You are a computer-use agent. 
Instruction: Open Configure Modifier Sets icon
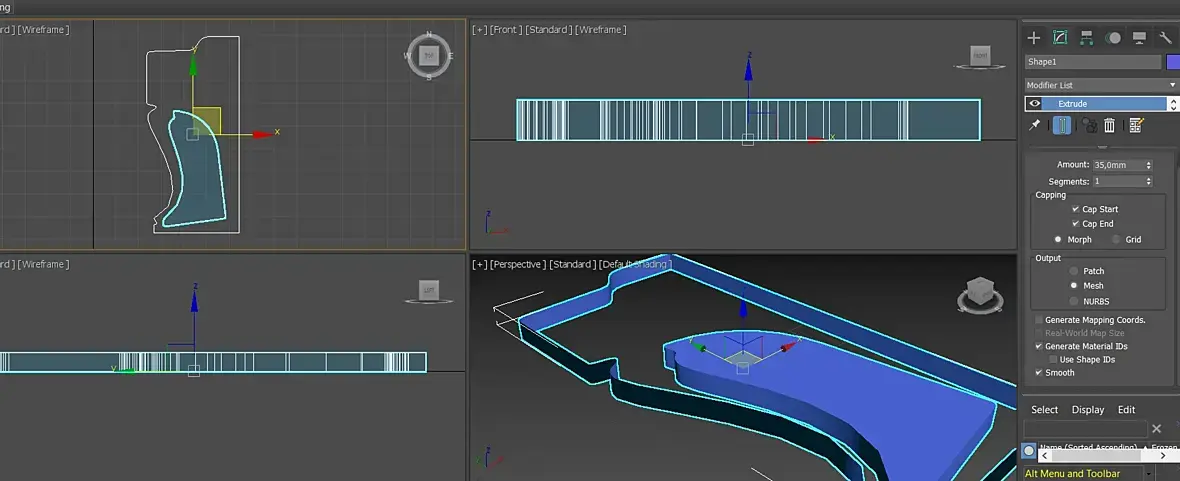pos(1136,125)
